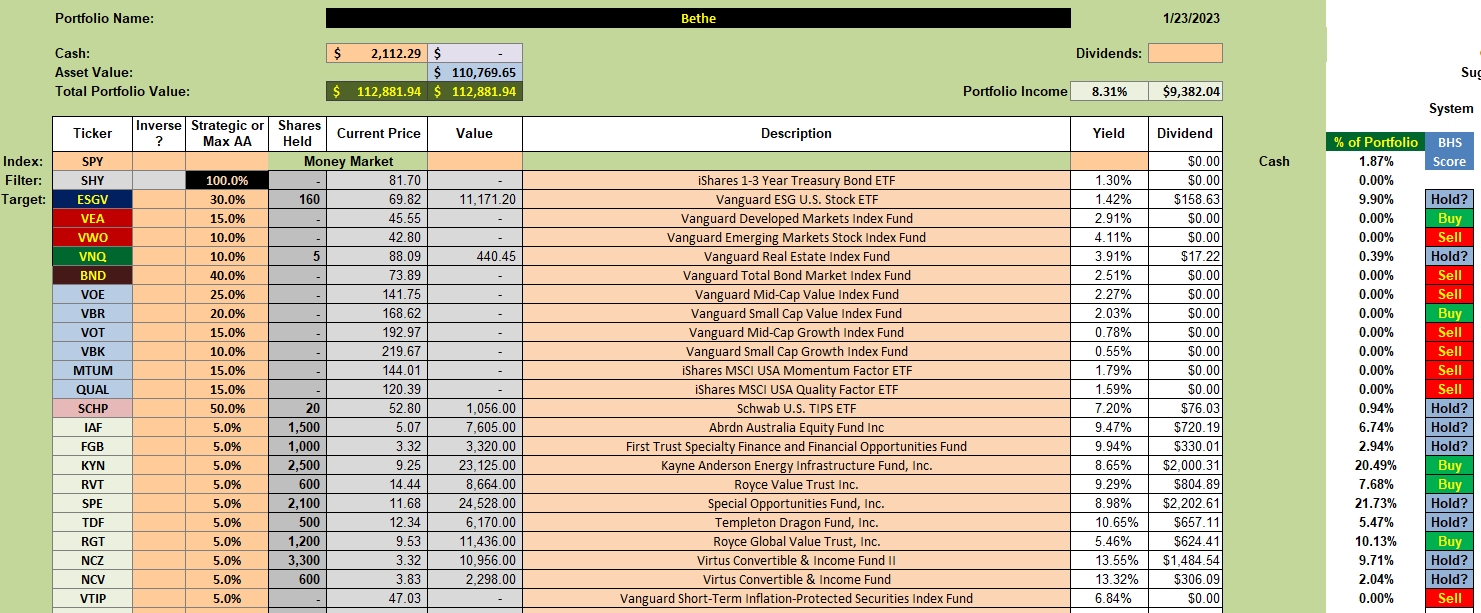
Task: Click the Sell score for VWO row
Action: (x=1448, y=237)
